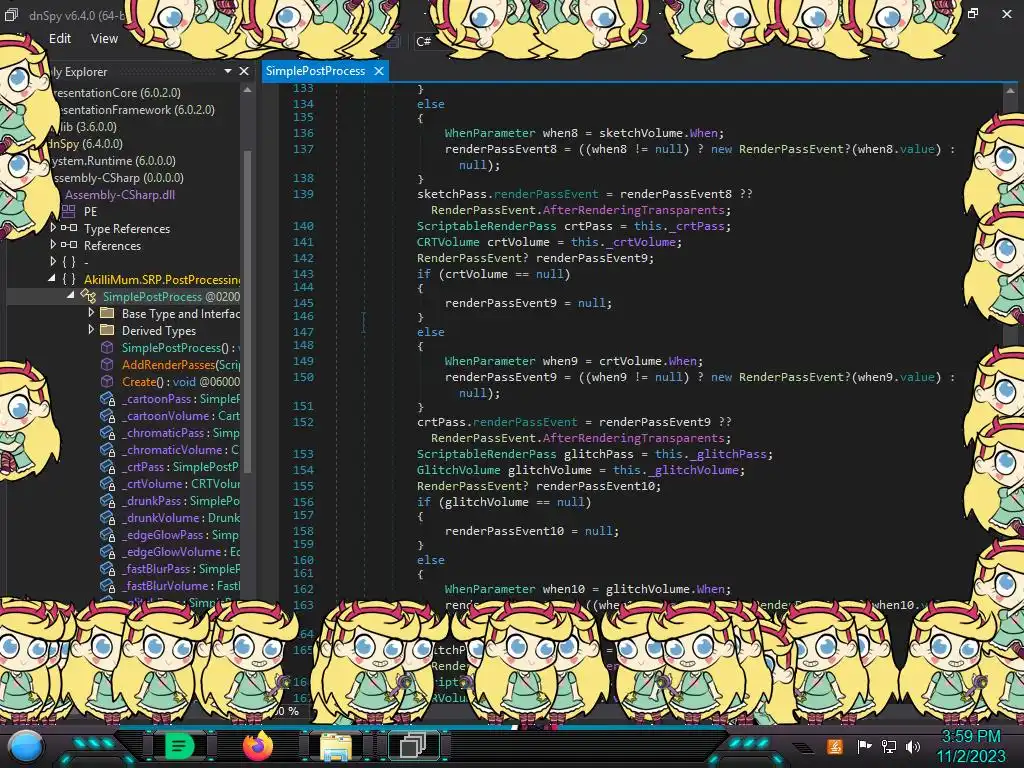The width and height of the screenshot is (1024, 768).
Task: Click the Assembly Explorer vertical scrollbar thumb
Action: point(248,310)
